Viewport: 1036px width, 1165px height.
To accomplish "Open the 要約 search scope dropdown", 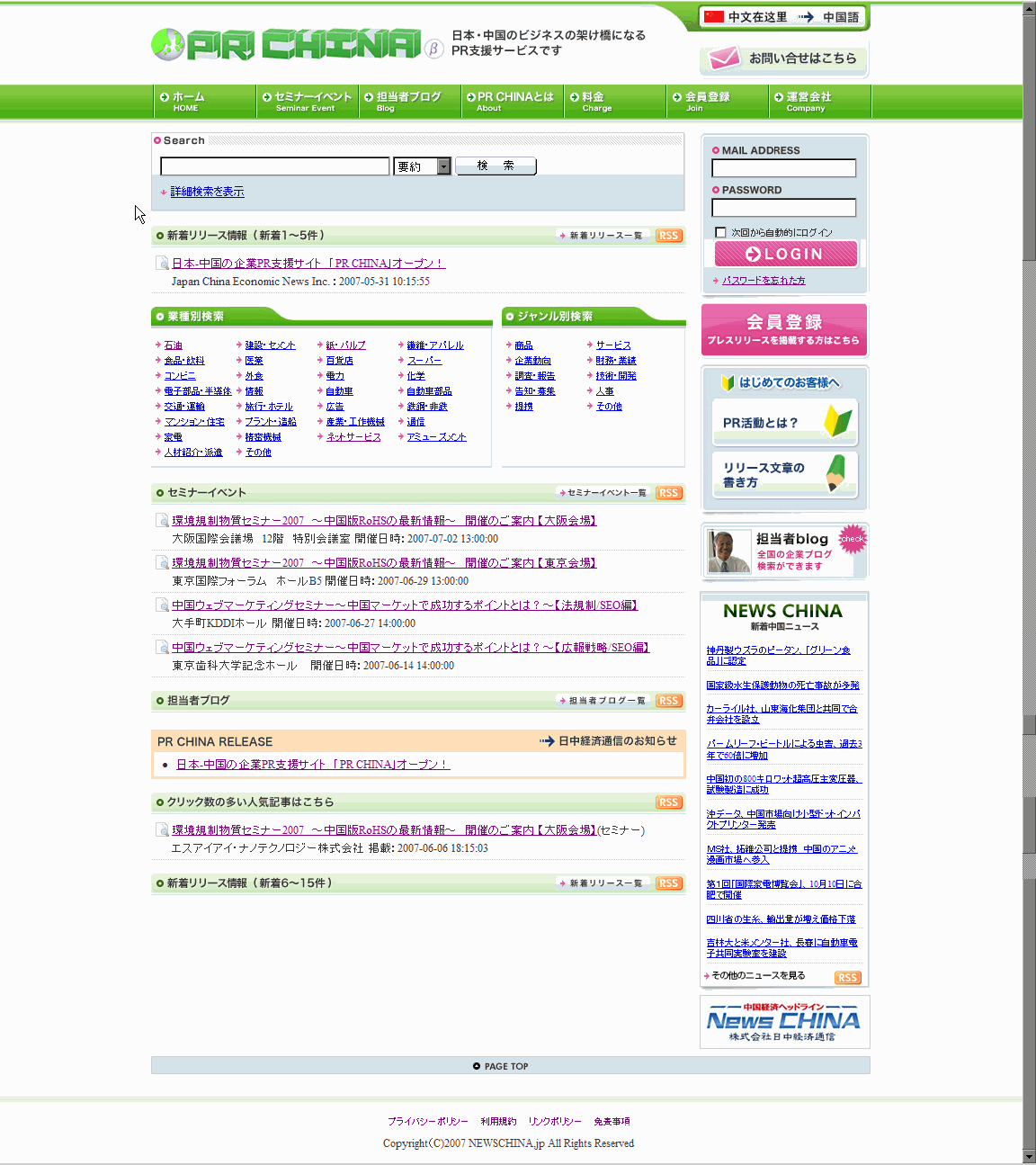I will (422, 166).
